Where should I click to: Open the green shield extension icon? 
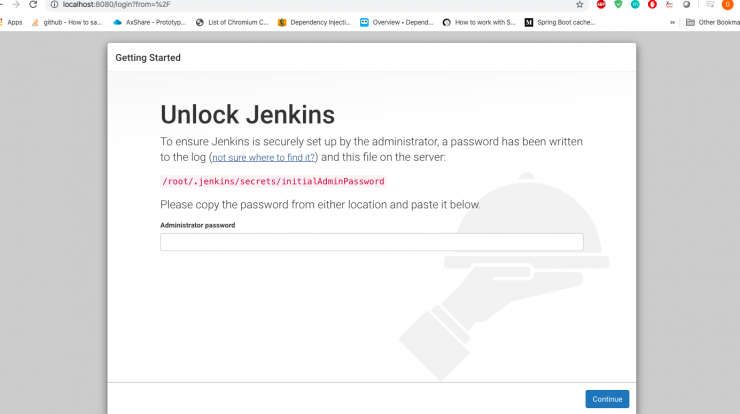(618, 5)
